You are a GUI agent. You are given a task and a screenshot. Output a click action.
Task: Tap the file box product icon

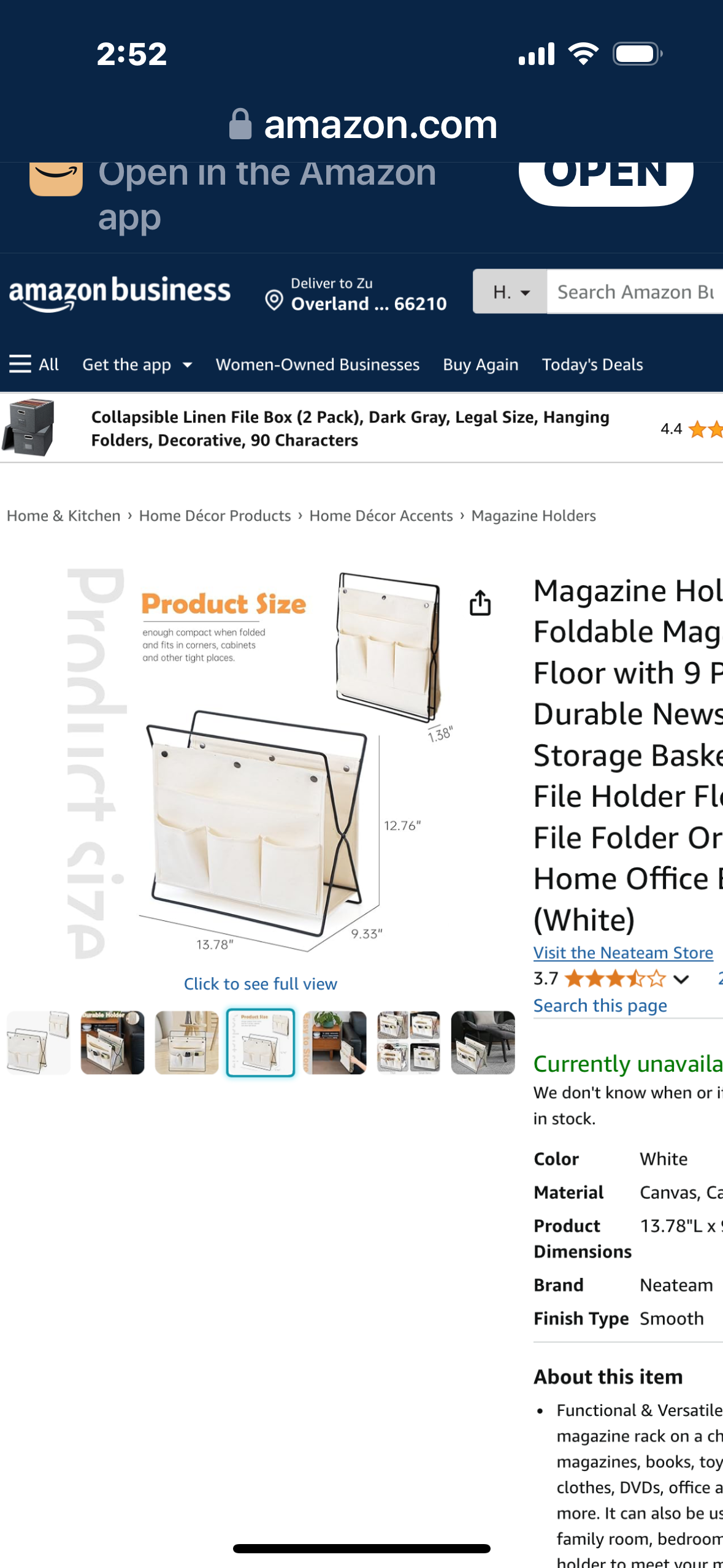[29, 428]
